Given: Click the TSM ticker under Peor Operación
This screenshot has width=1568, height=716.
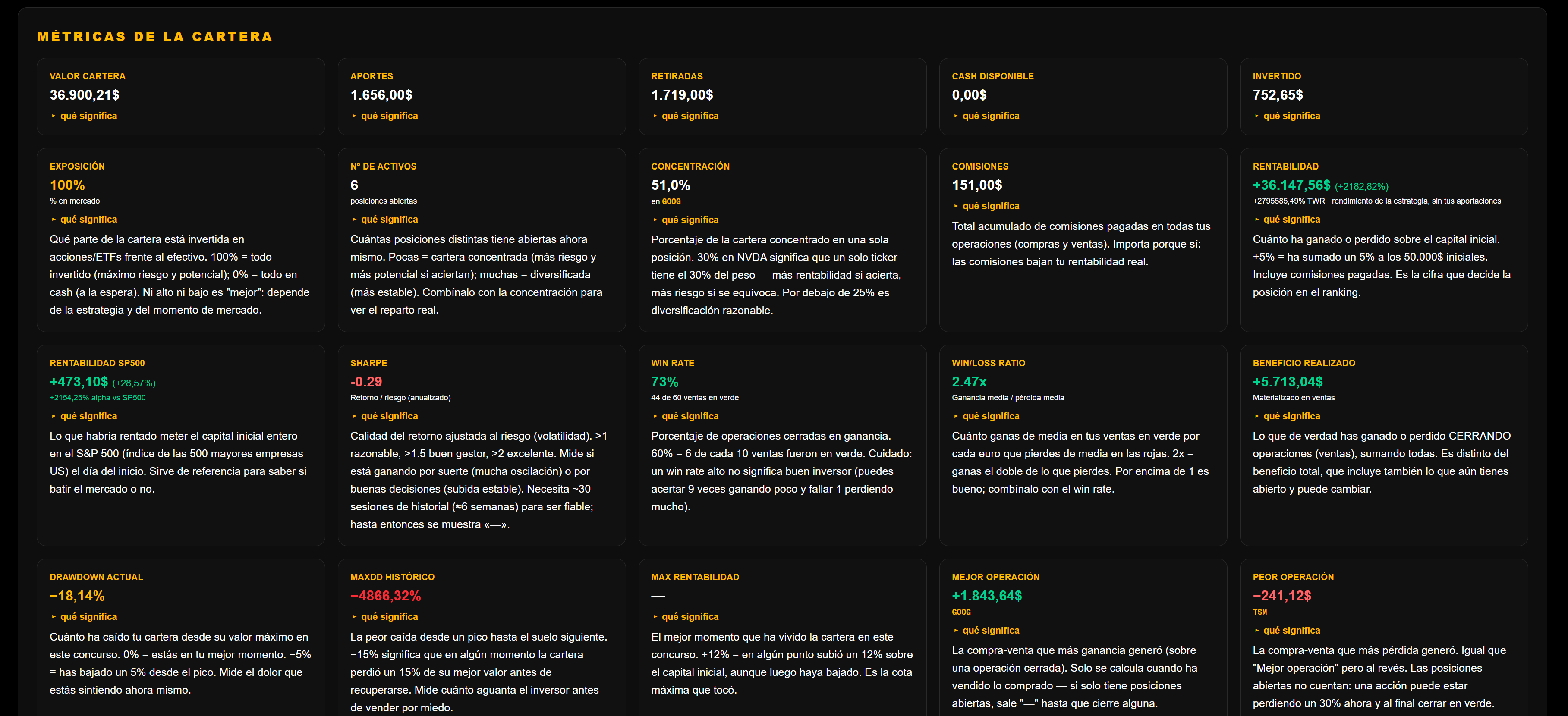Looking at the screenshot, I should point(1260,612).
